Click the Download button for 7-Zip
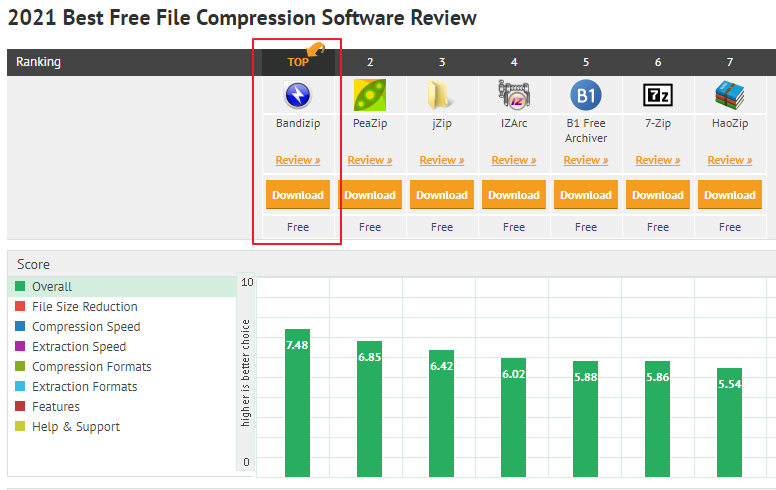This screenshot has height=490, width=776. click(x=658, y=195)
